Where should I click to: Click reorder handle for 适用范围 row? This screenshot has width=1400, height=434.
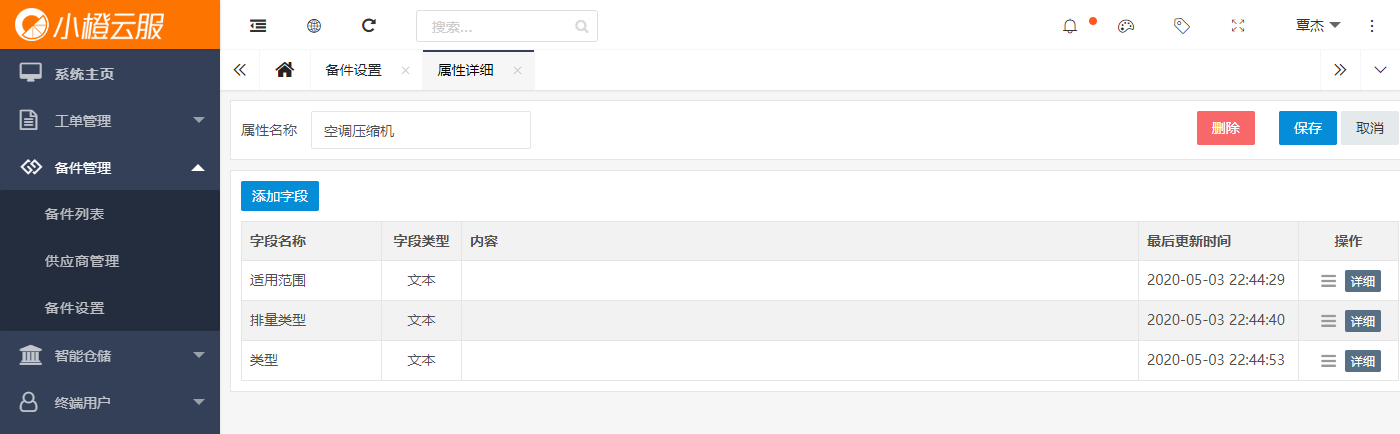tap(1328, 281)
